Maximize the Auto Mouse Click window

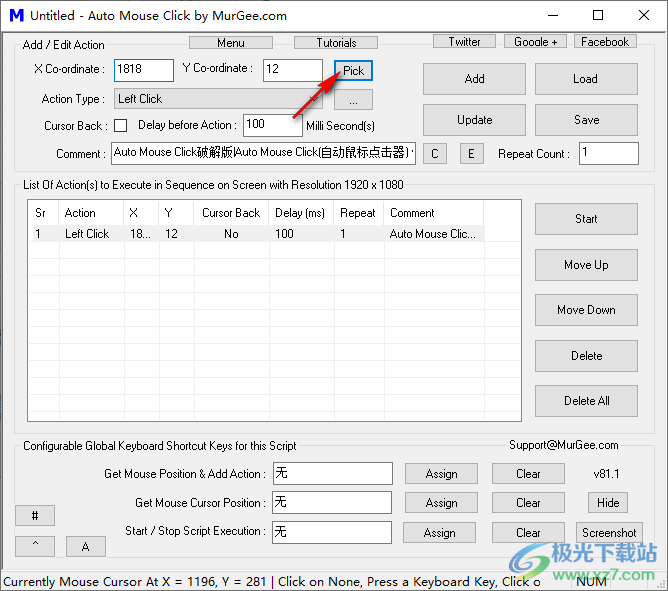point(598,15)
